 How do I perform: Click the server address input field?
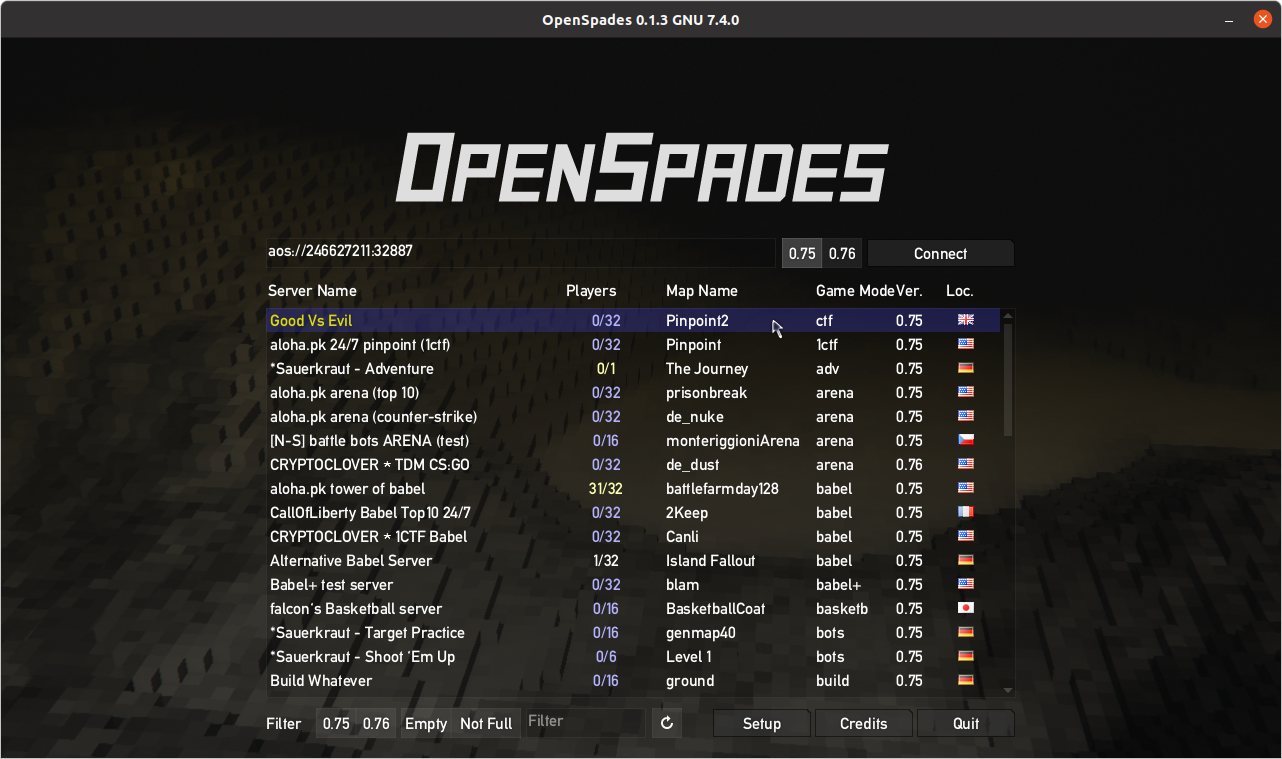coord(520,253)
